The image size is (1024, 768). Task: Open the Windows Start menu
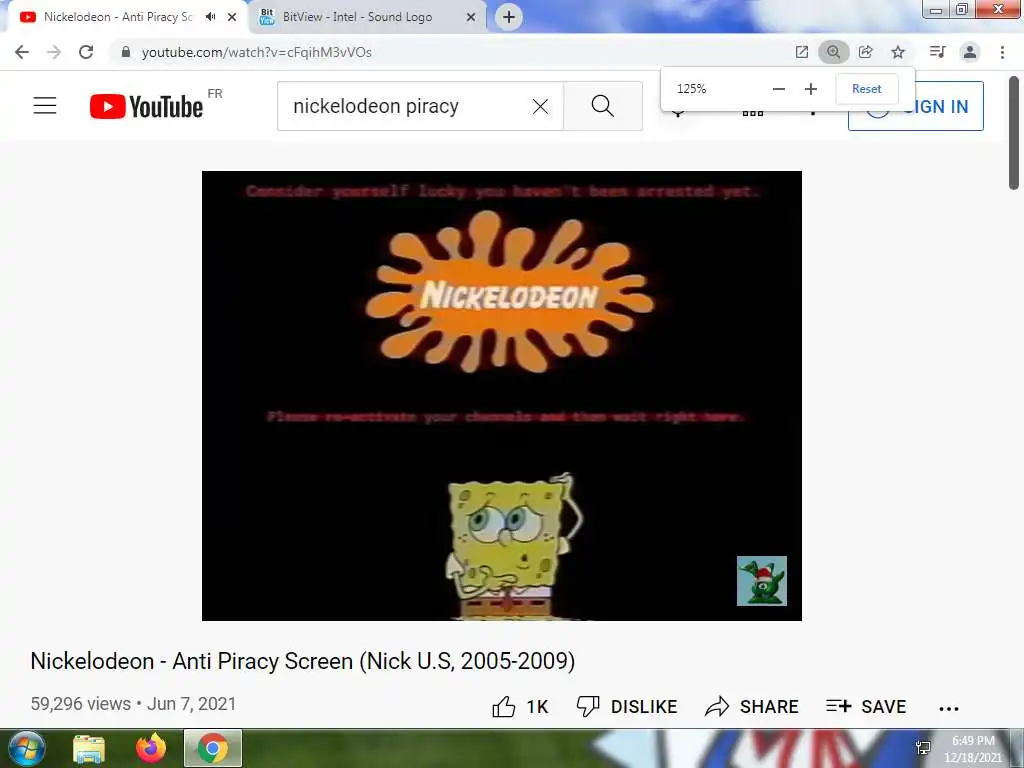tap(25, 748)
